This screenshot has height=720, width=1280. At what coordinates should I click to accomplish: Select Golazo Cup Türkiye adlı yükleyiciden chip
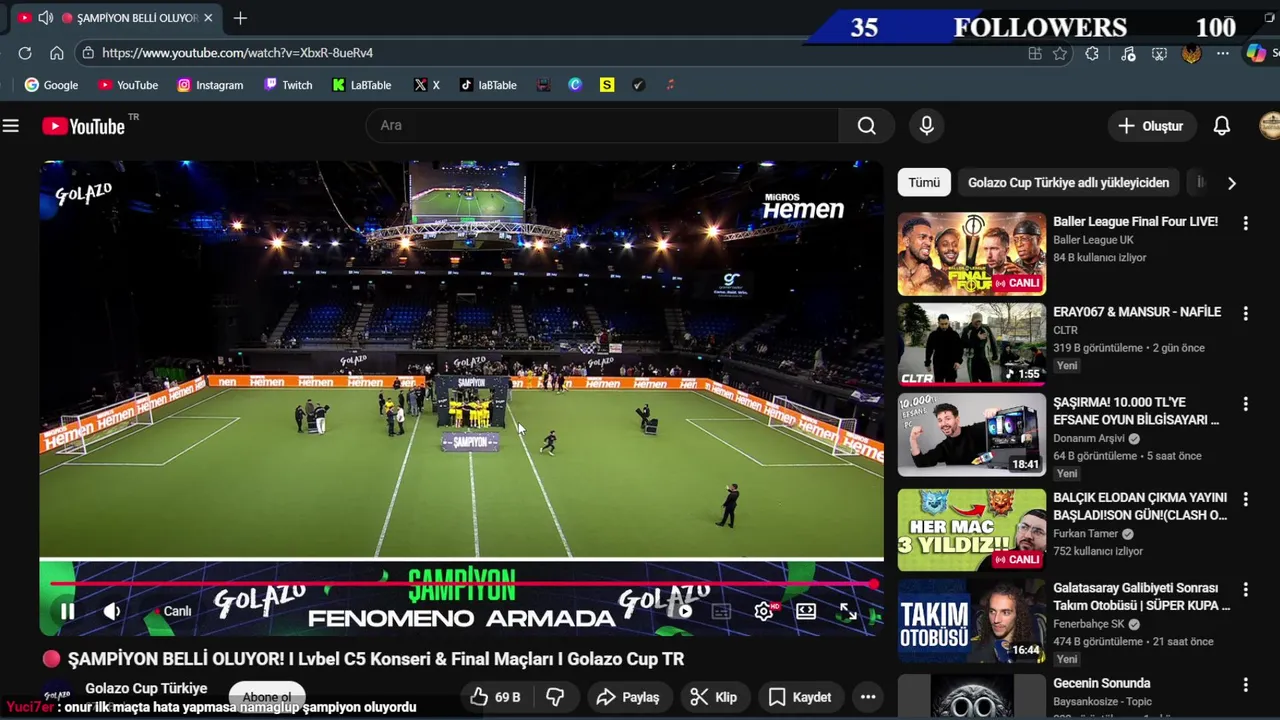[1068, 183]
